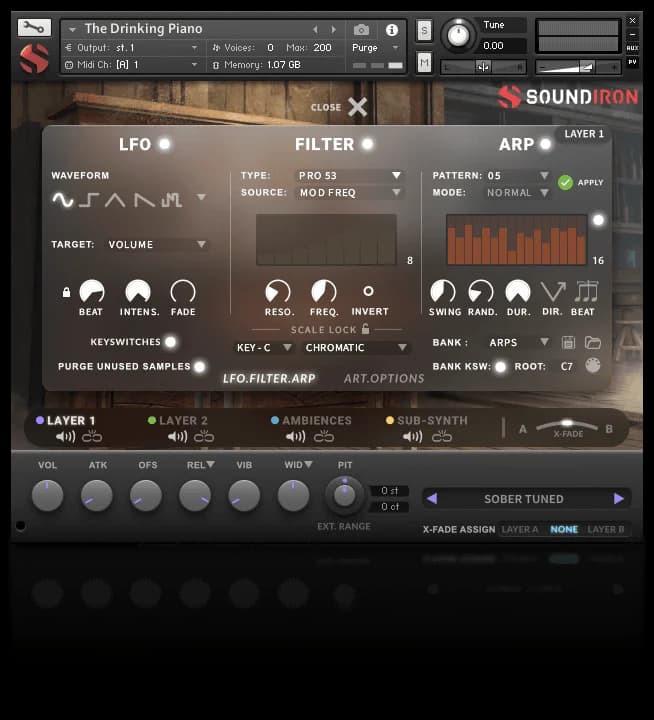The height and width of the screenshot is (720, 654).
Task: Enable the KEYSWITCHES toggle
Action: pyautogui.click(x=171, y=342)
